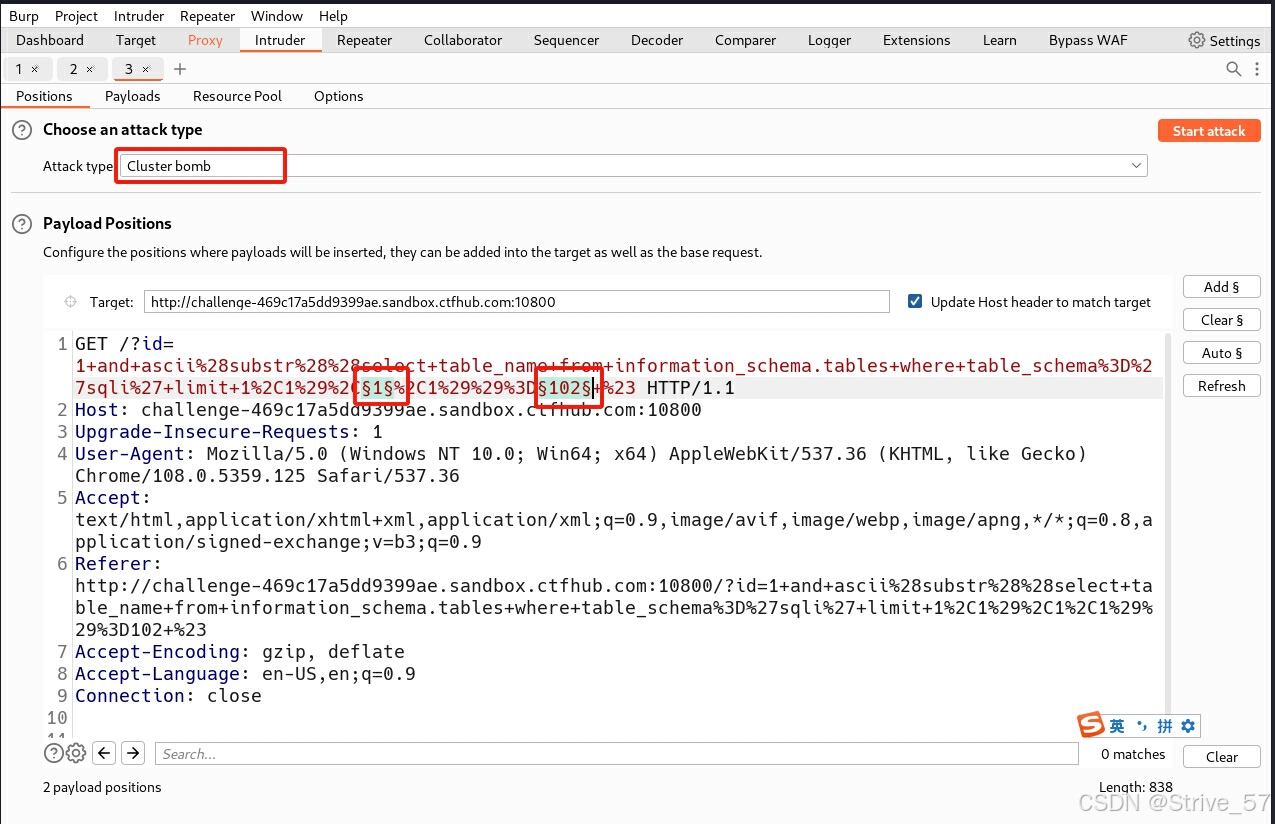Click the Sogou input method S icon
The height and width of the screenshot is (824, 1275).
tap(1091, 726)
